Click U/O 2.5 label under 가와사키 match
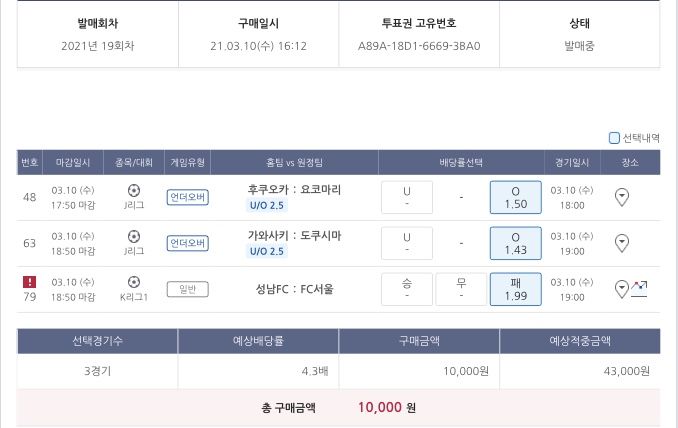 pos(267,251)
